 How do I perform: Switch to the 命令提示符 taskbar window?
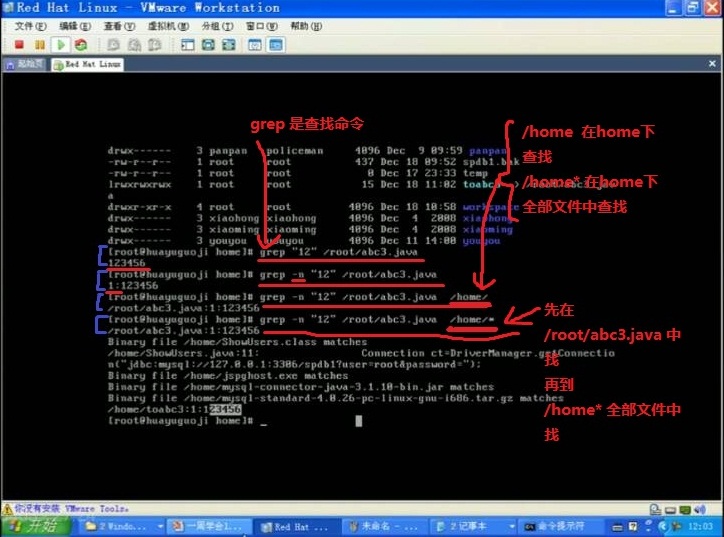pyautogui.click(x=559, y=526)
